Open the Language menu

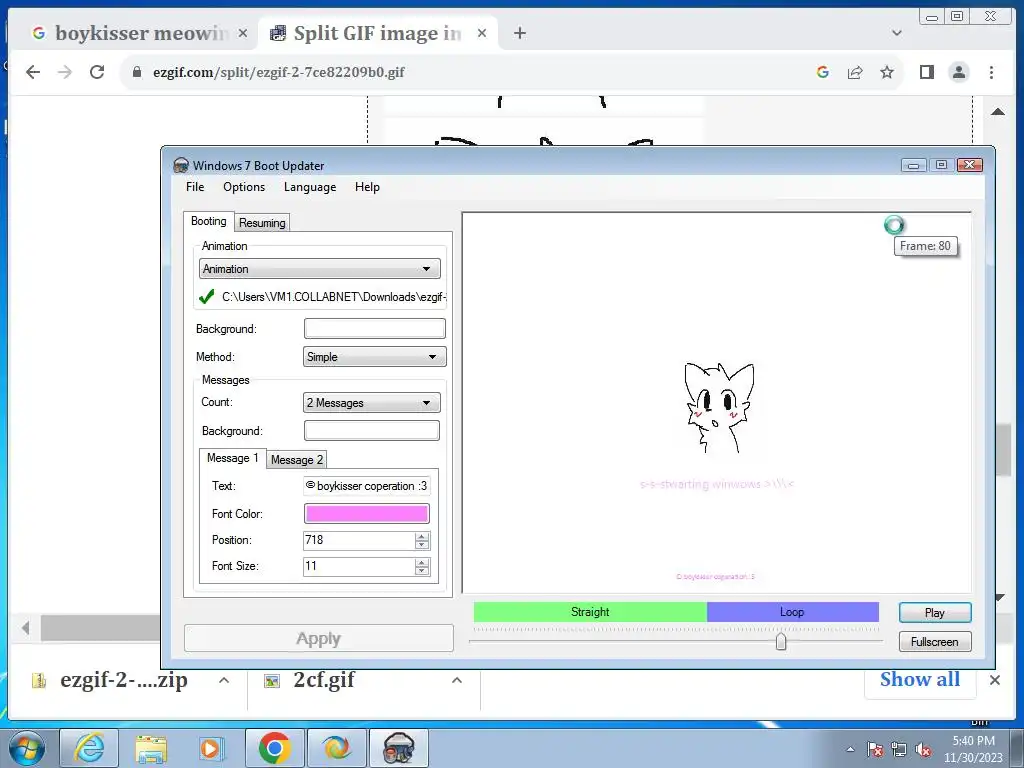[310, 187]
